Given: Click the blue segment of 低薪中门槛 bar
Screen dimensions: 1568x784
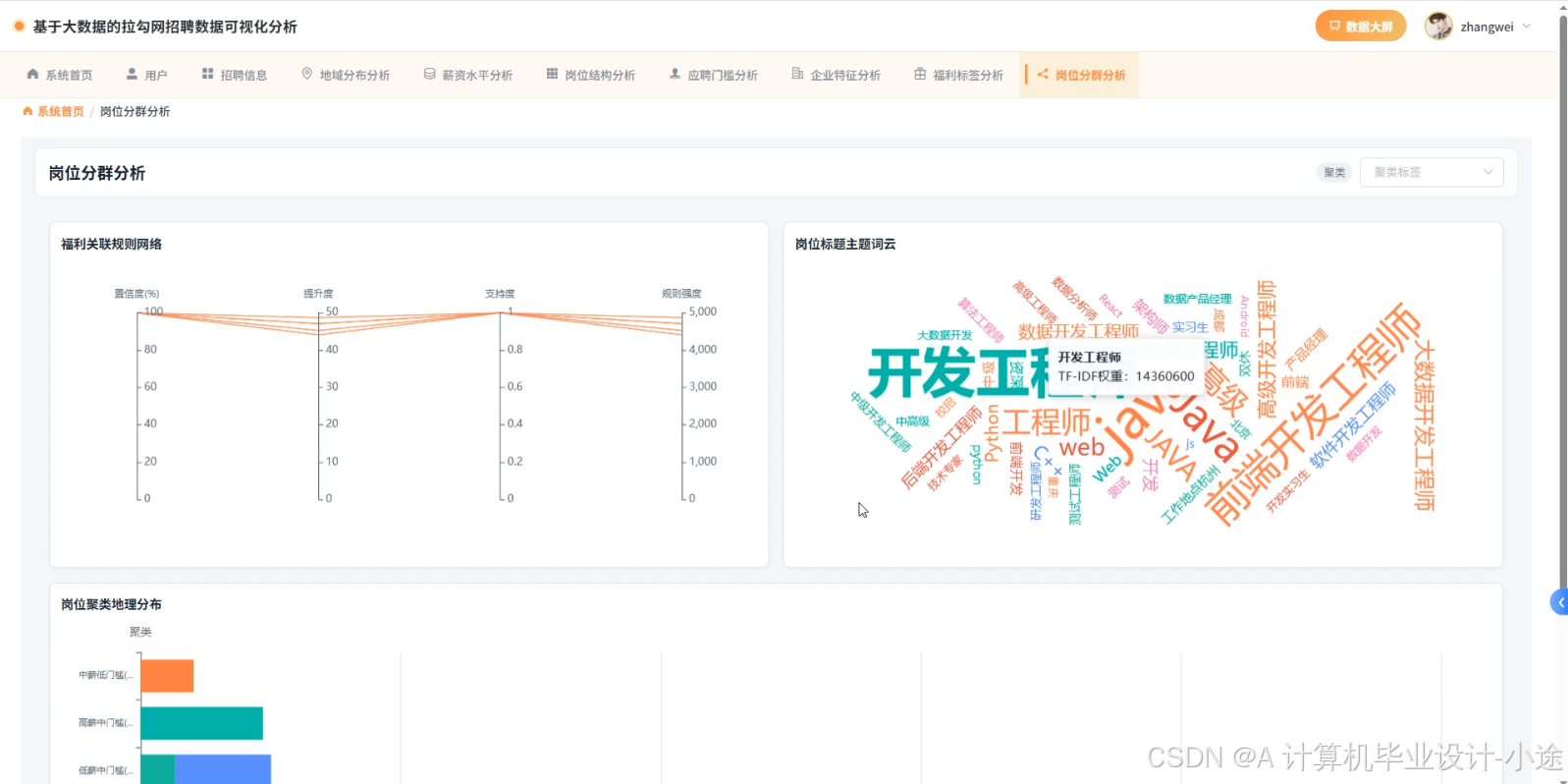Looking at the screenshot, I should click(x=223, y=769).
